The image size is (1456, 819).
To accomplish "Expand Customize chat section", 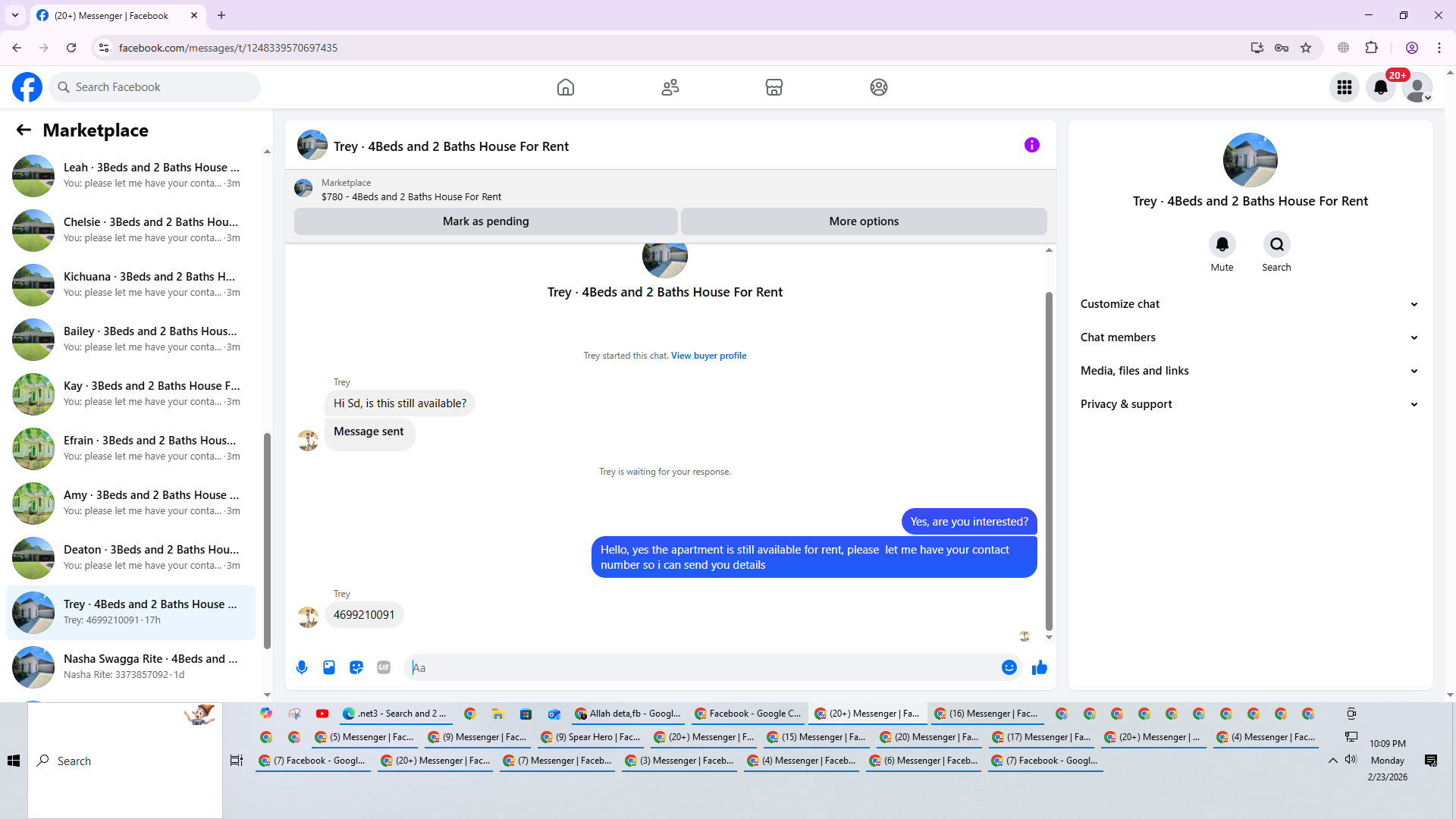I will (1249, 304).
